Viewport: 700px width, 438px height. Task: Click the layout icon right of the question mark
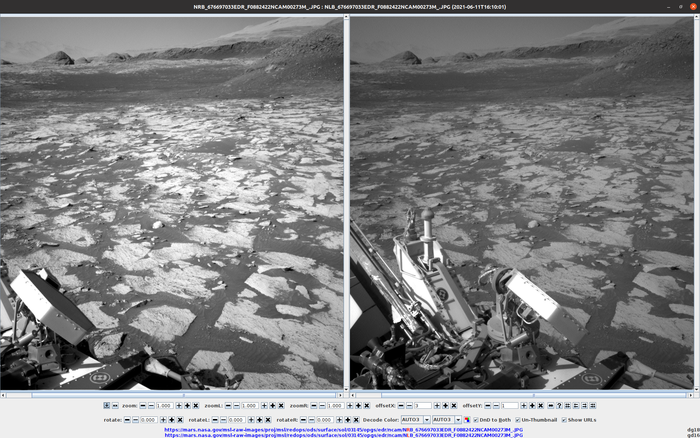click(567, 405)
